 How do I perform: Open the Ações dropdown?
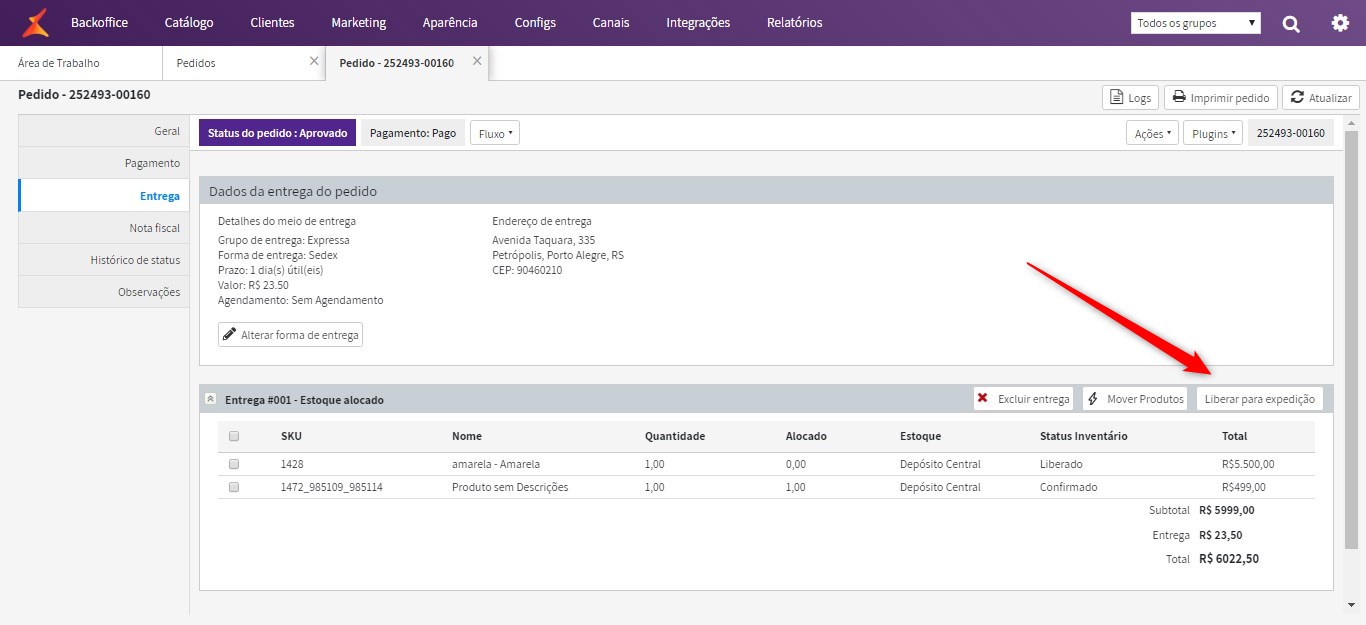pos(1151,133)
